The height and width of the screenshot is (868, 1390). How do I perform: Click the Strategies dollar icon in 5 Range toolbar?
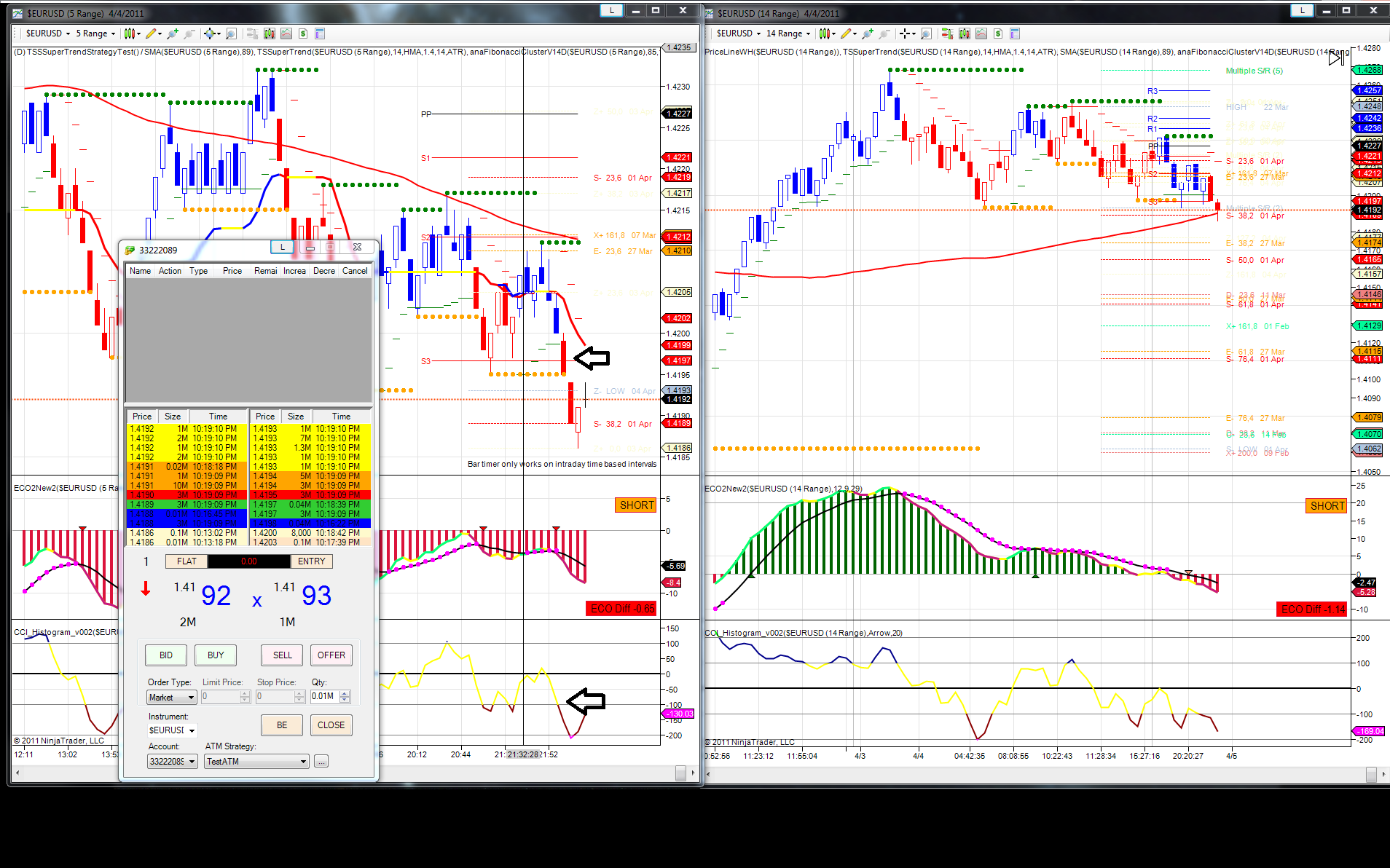click(303, 33)
